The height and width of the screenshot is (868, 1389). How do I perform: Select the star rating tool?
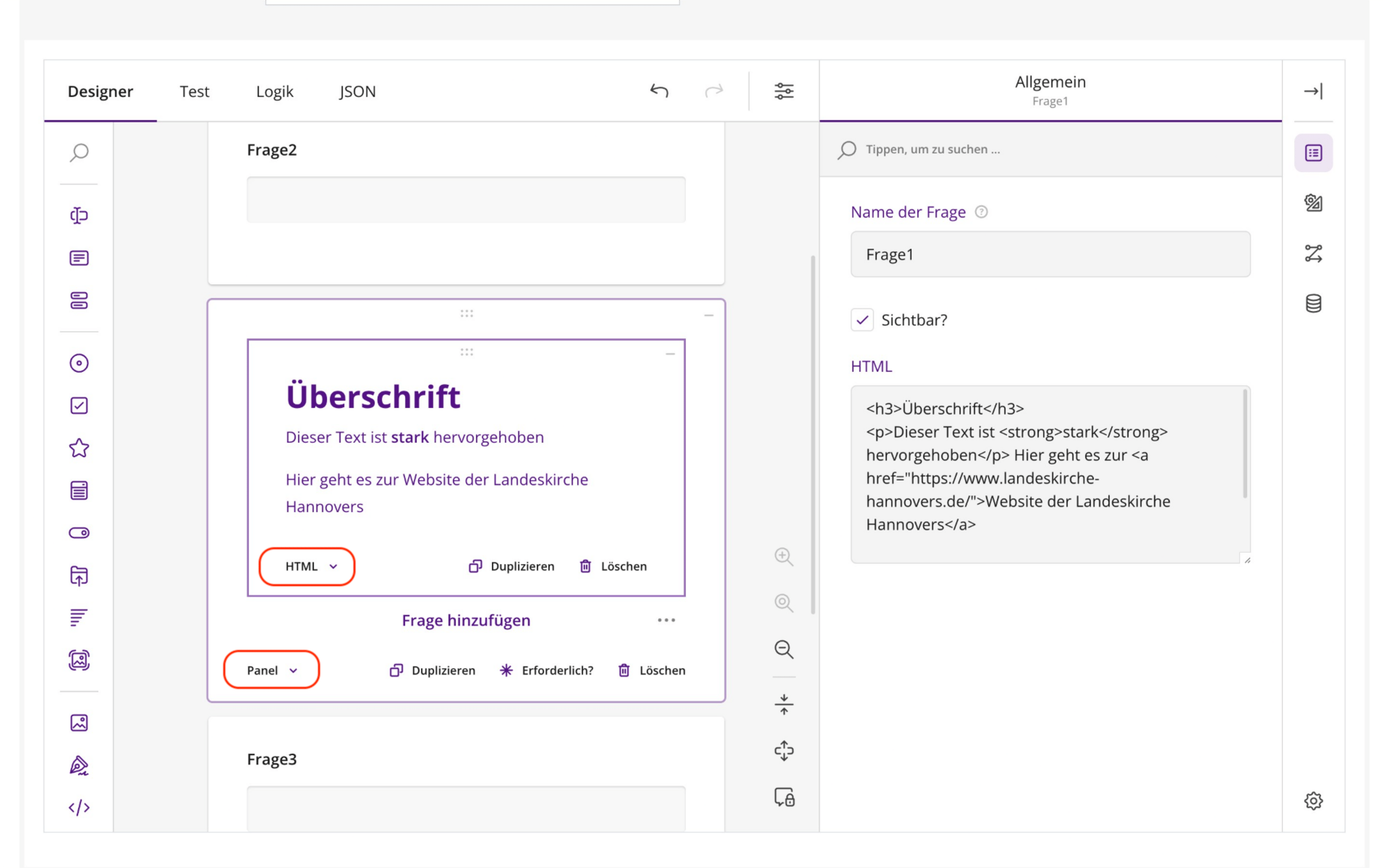click(x=79, y=448)
